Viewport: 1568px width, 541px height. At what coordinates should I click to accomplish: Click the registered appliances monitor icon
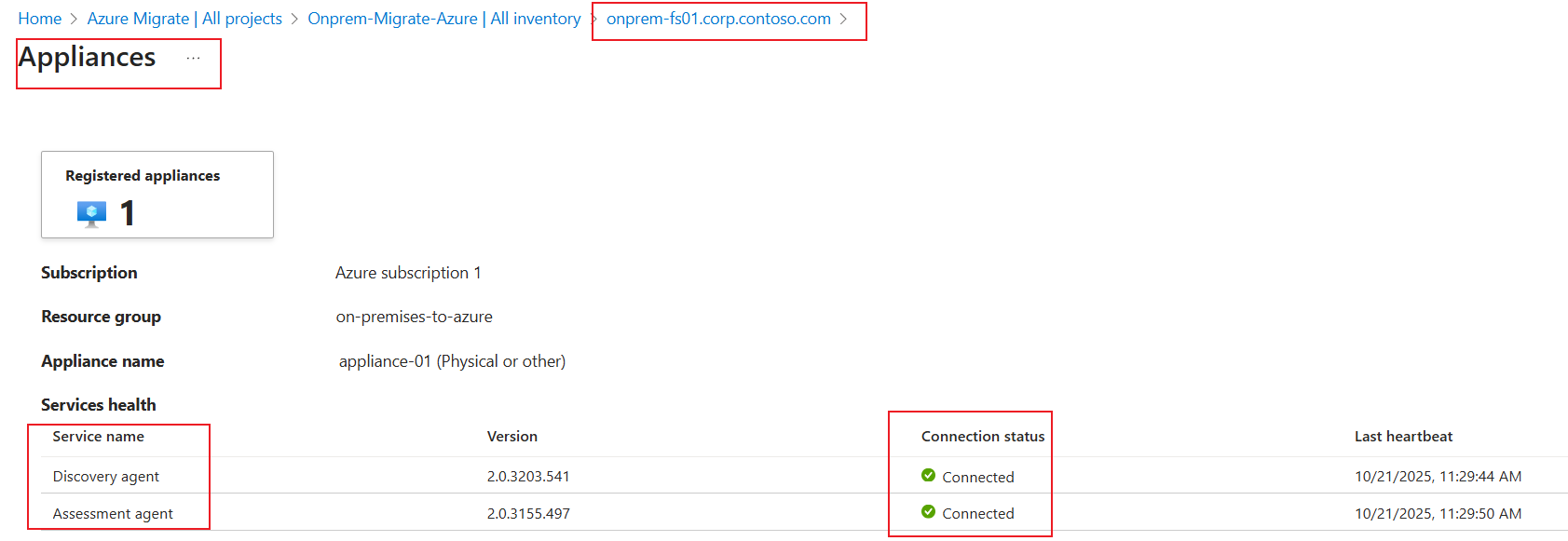[x=91, y=213]
